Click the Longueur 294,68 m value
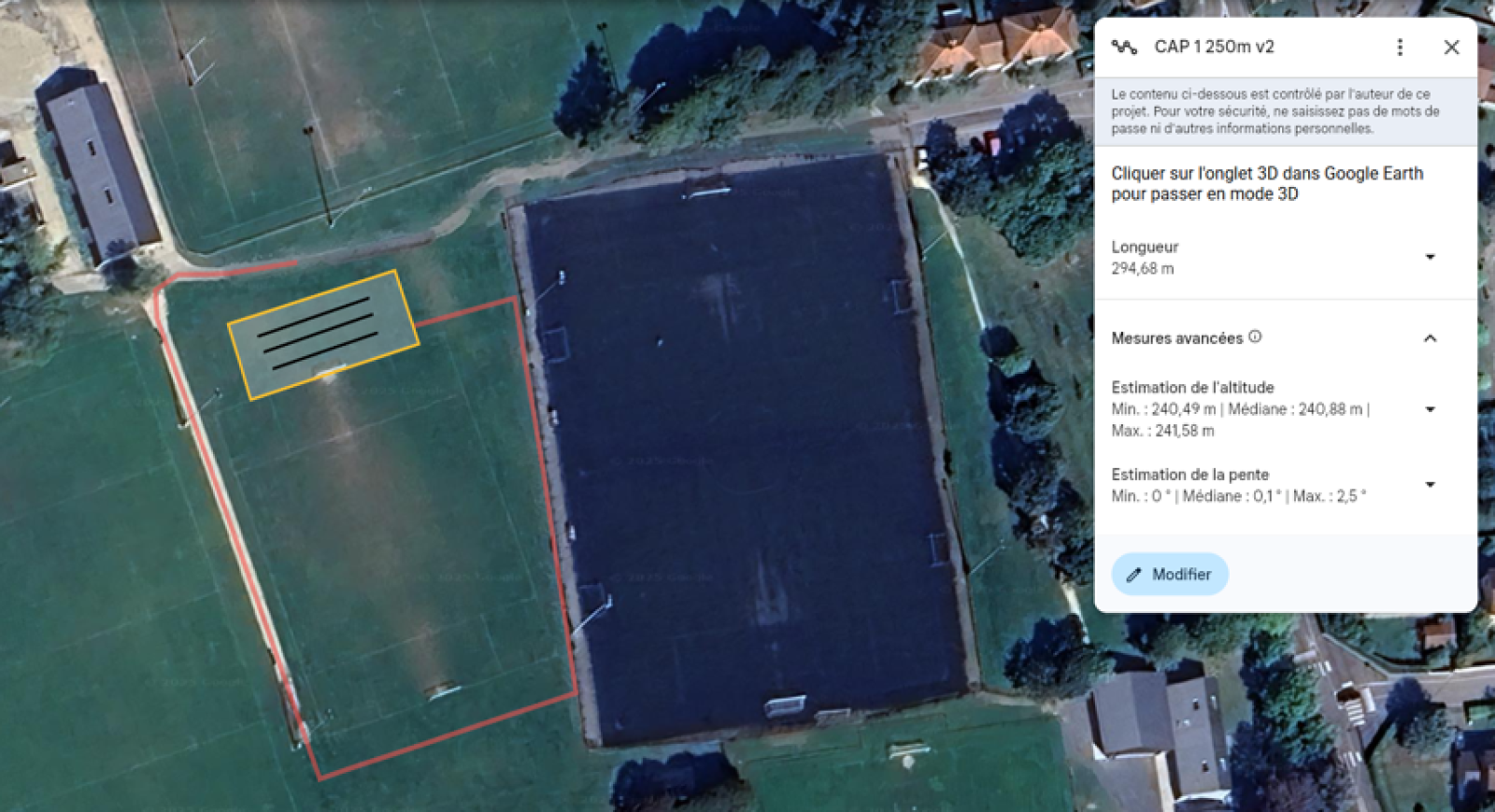This screenshot has width=1495, height=812. click(x=1143, y=268)
